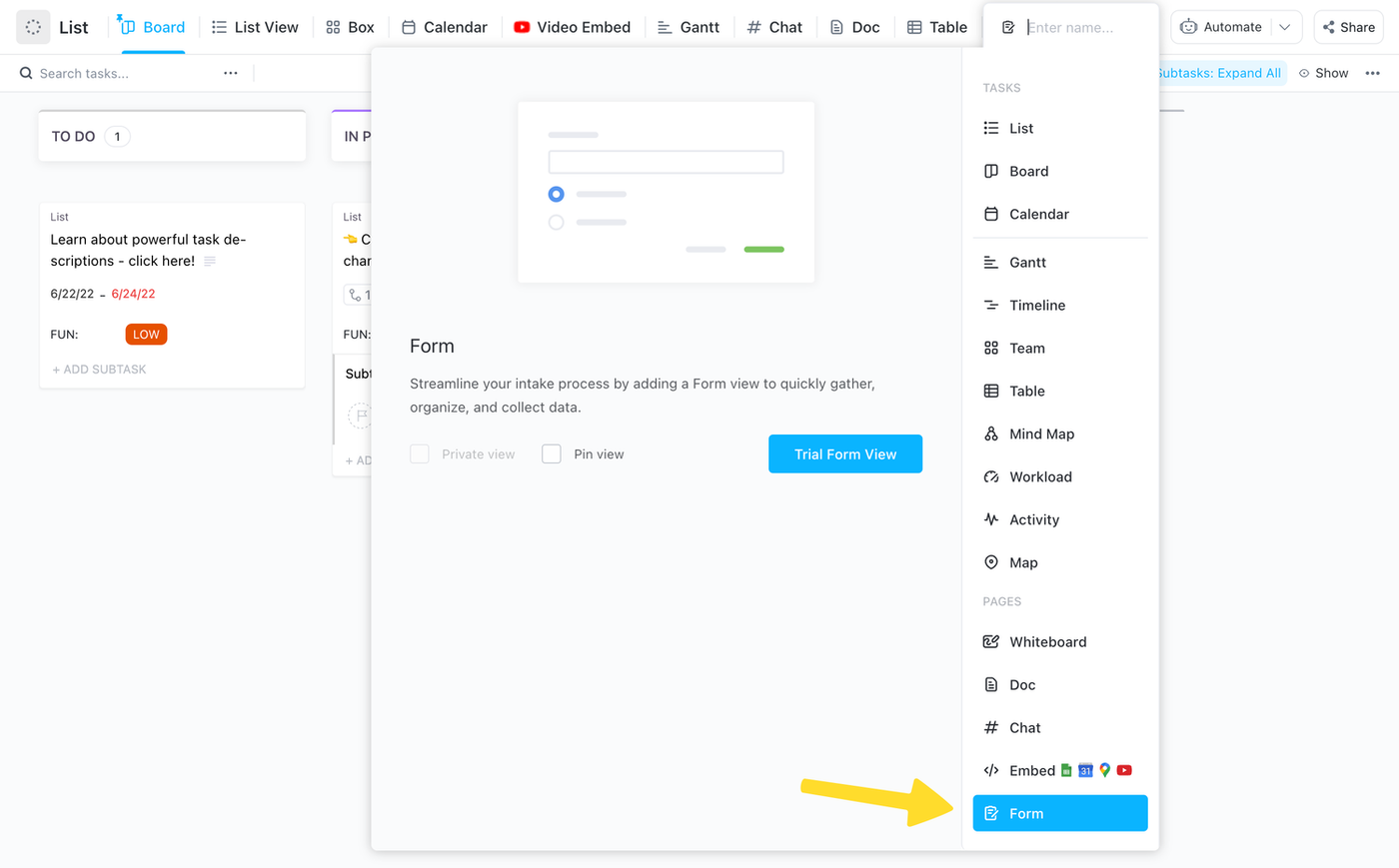The height and width of the screenshot is (868, 1399).
Task: Click Add Subtask on the task card
Action: coord(98,369)
